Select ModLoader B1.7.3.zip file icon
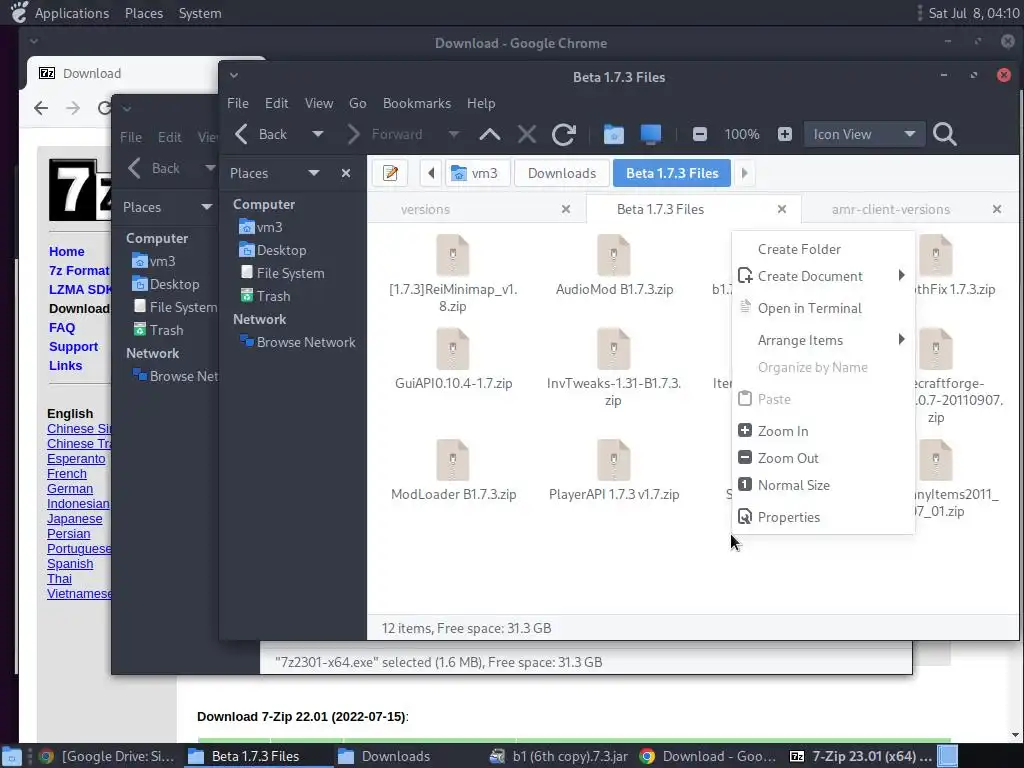Screen dimensions: 1024x768 (x=453, y=460)
